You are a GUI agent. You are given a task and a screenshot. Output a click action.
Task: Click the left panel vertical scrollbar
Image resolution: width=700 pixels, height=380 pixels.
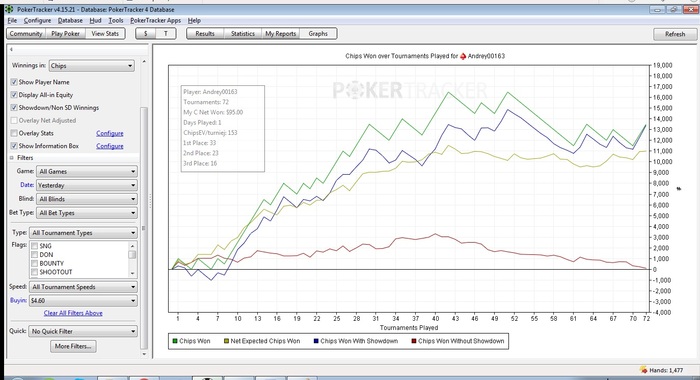pyautogui.click(x=144, y=228)
